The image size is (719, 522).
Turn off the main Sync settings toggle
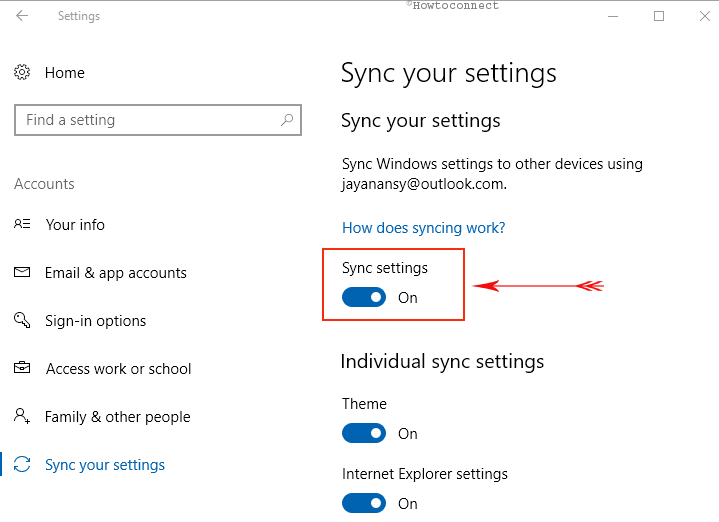[x=364, y=297]
